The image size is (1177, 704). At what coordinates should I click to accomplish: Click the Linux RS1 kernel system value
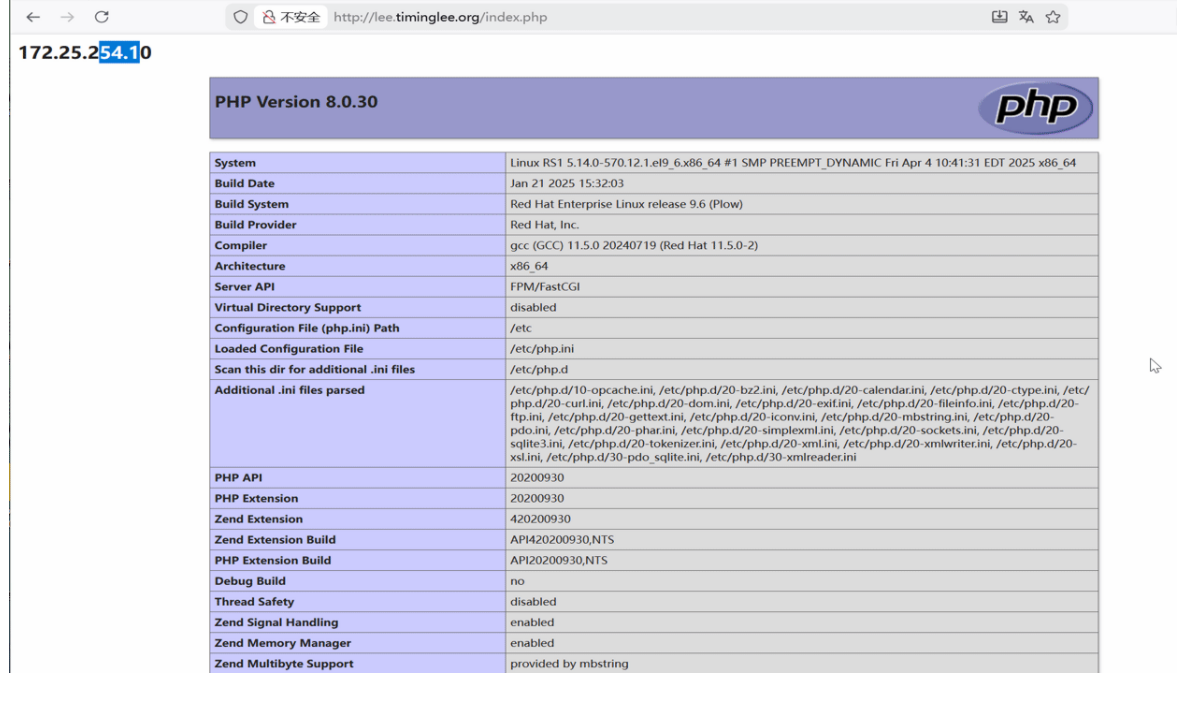coord(793,163)
